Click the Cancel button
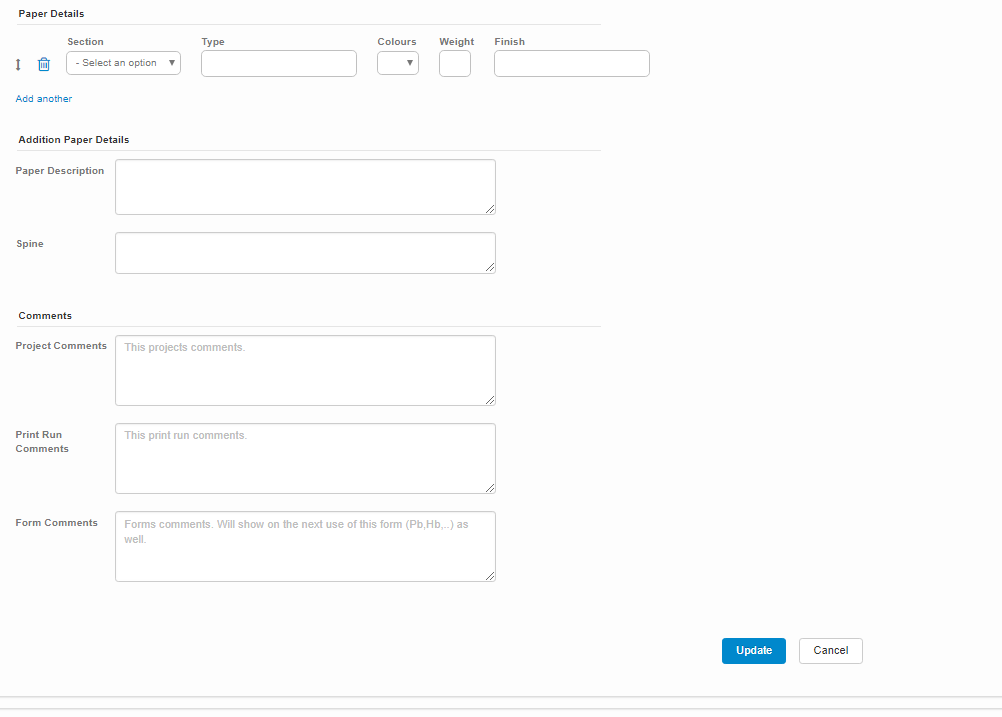Screen dimensions: 1002x717 click(x=830, y=650)
